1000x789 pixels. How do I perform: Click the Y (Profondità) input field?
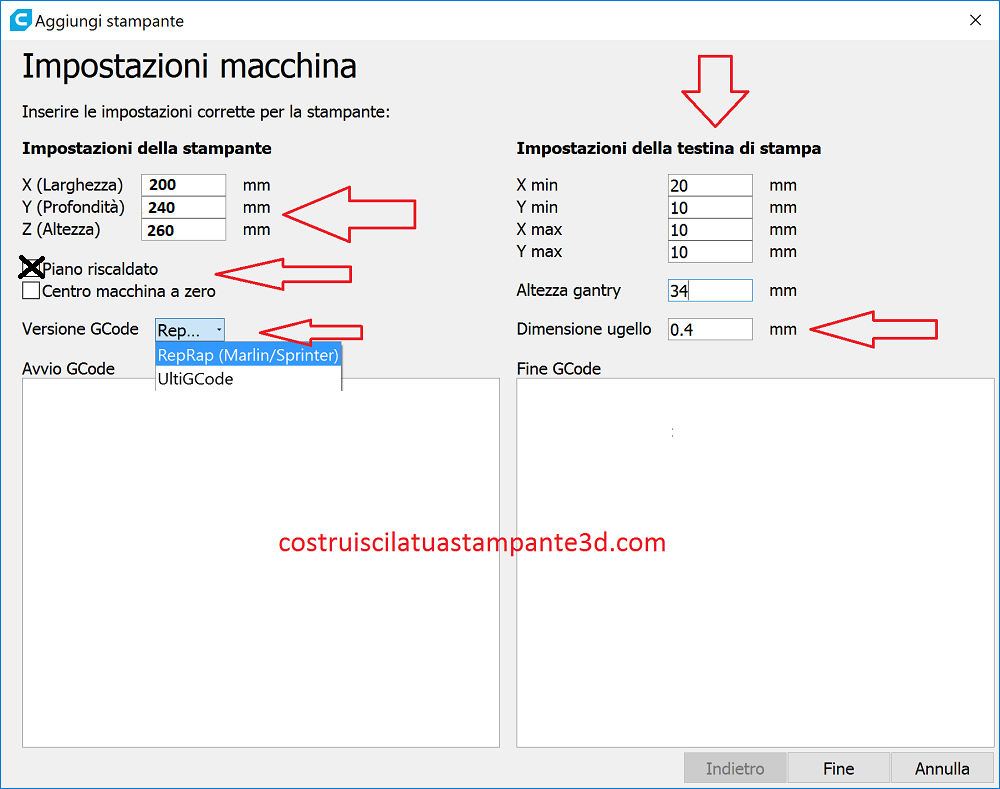[x=184, y=207]
